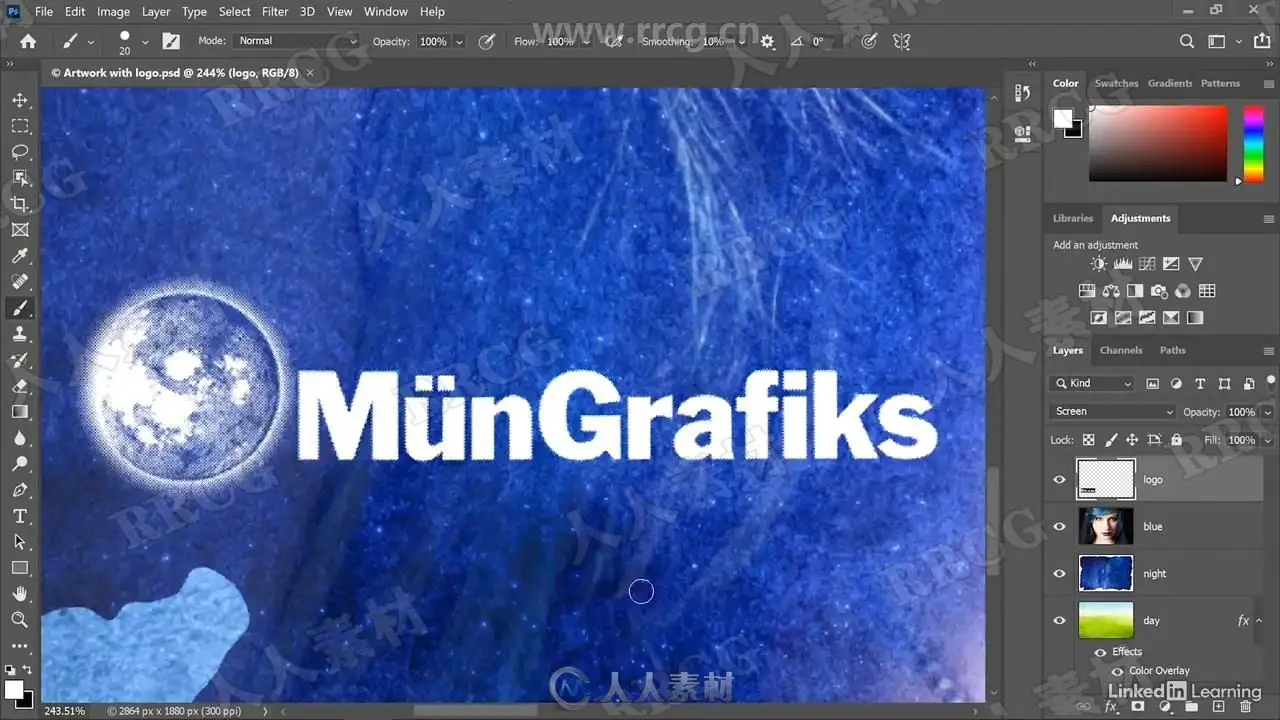Open the layer blend mode Screen dropdown

pyautogui.click(x=1114, y=412)
